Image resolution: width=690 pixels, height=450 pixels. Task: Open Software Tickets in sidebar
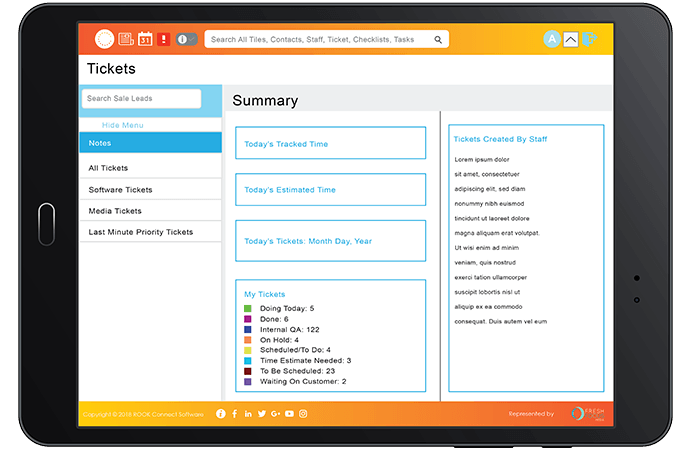click(150, 190)
